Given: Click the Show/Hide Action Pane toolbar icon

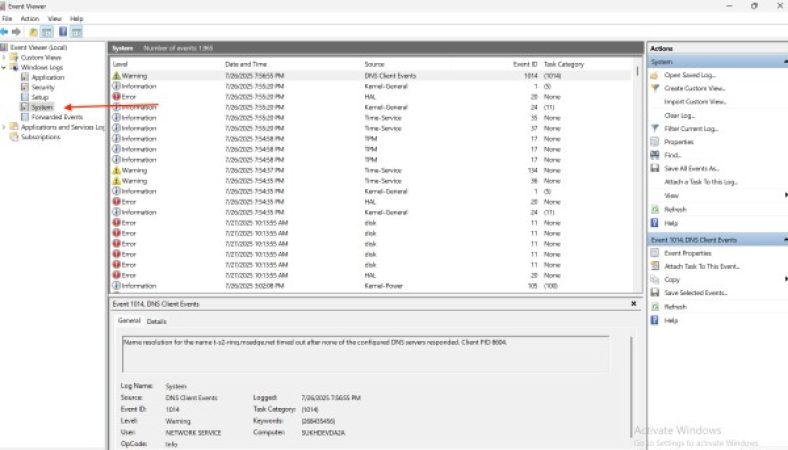Looking at the screenshot, I should (76, 32).
